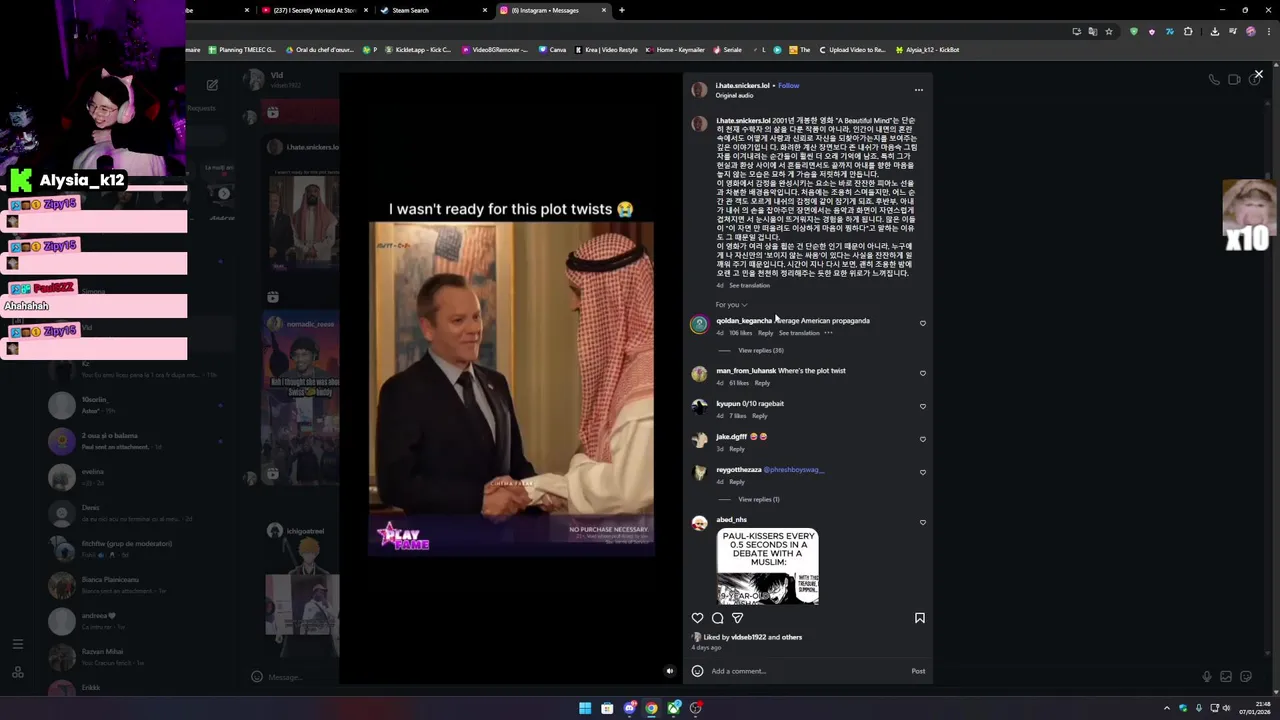Open the Krea Video Restyle bookmark
Image resolution: width=1280 pixels, height=720 pixels.
pyautogui.click(x=607, y=50)
